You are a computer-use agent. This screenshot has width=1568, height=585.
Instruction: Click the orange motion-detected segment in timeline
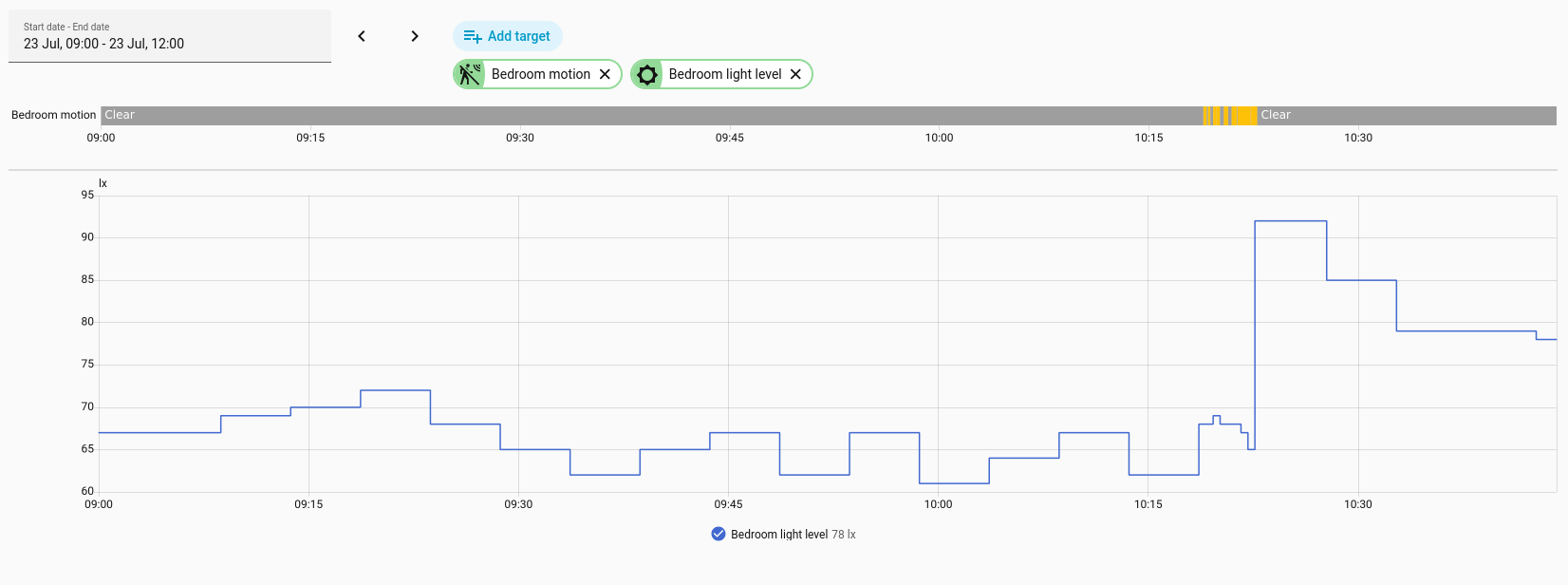1244,115
